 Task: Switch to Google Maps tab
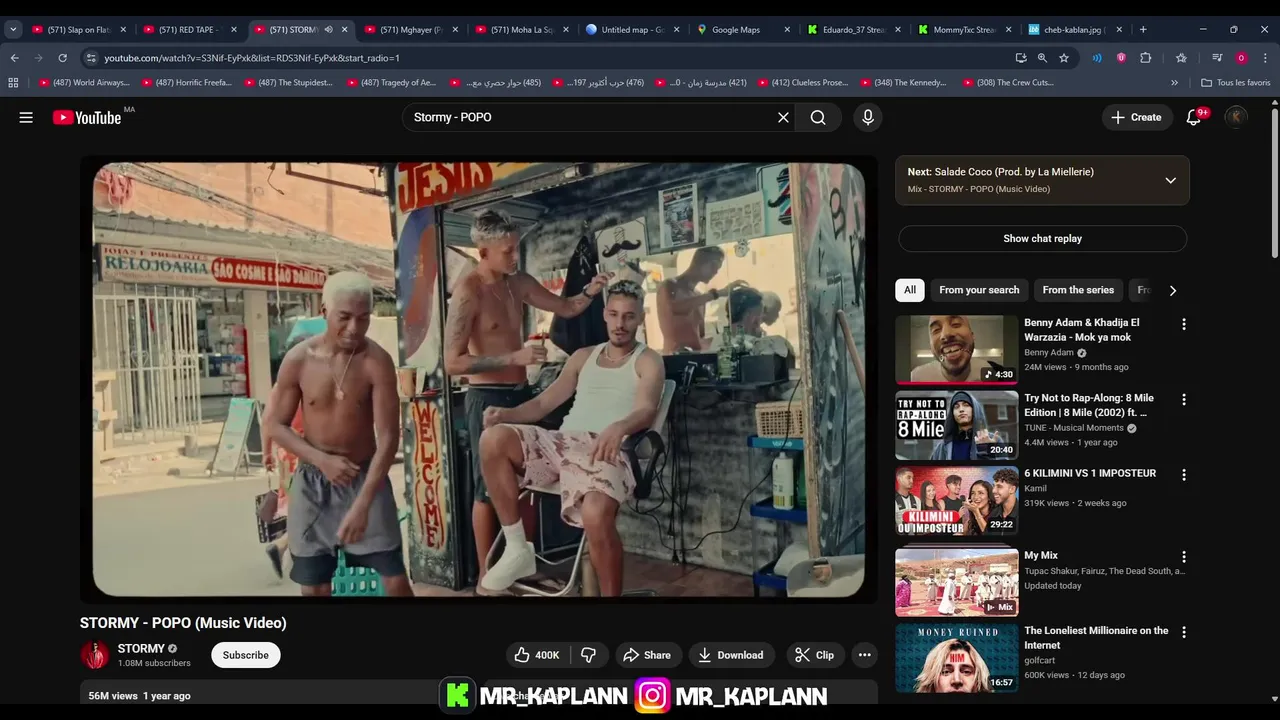point(744,30)
